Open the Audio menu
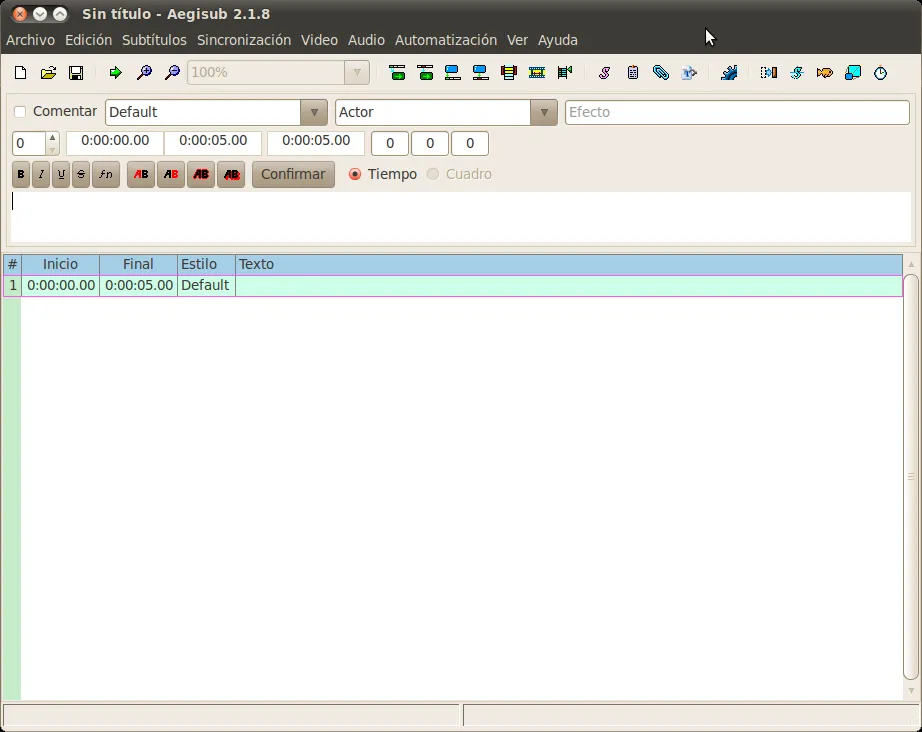The height and width of the screenshot is (732, 922). (x=366, y=40)
